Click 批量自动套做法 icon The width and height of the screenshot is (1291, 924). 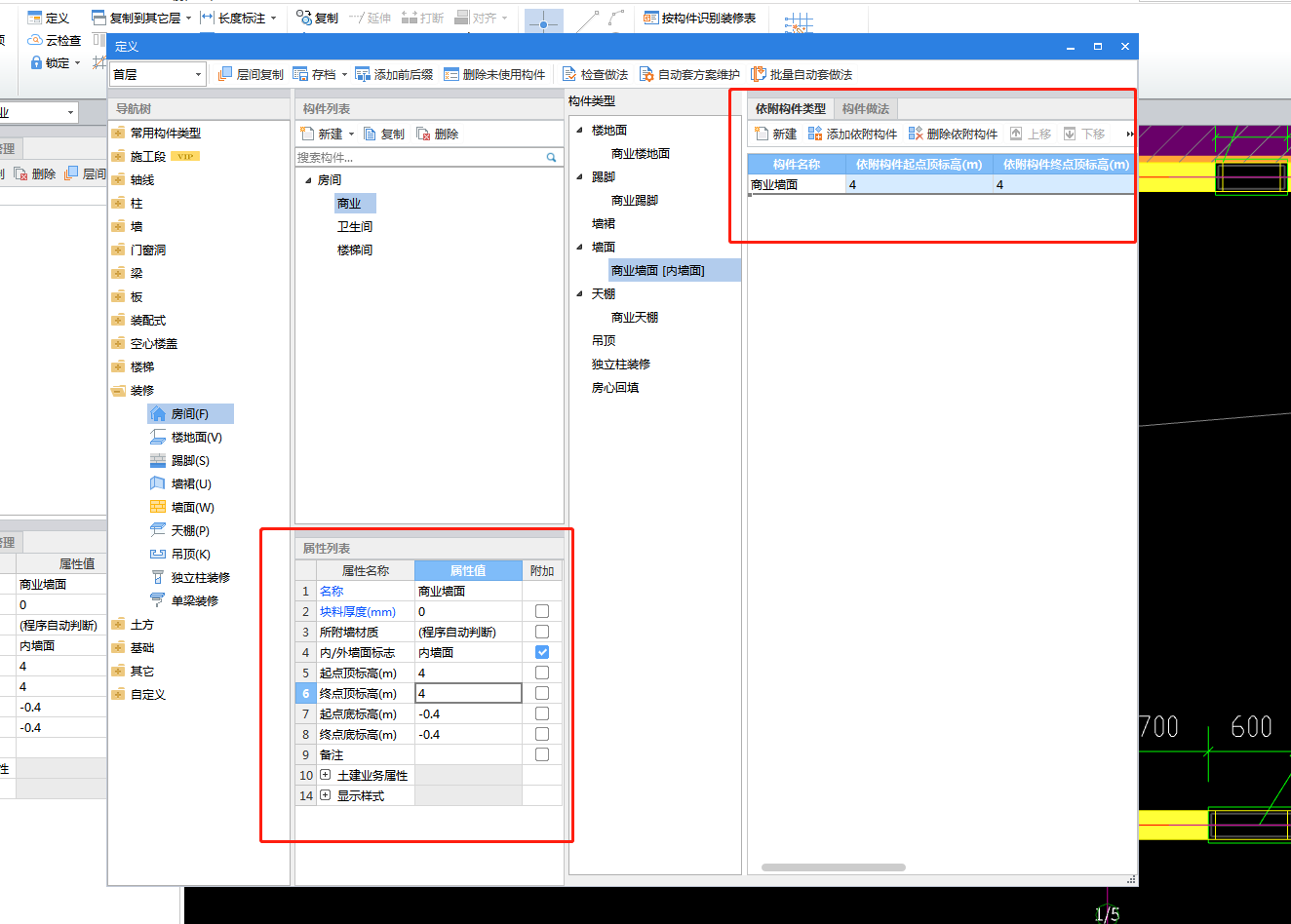point(759,74)
